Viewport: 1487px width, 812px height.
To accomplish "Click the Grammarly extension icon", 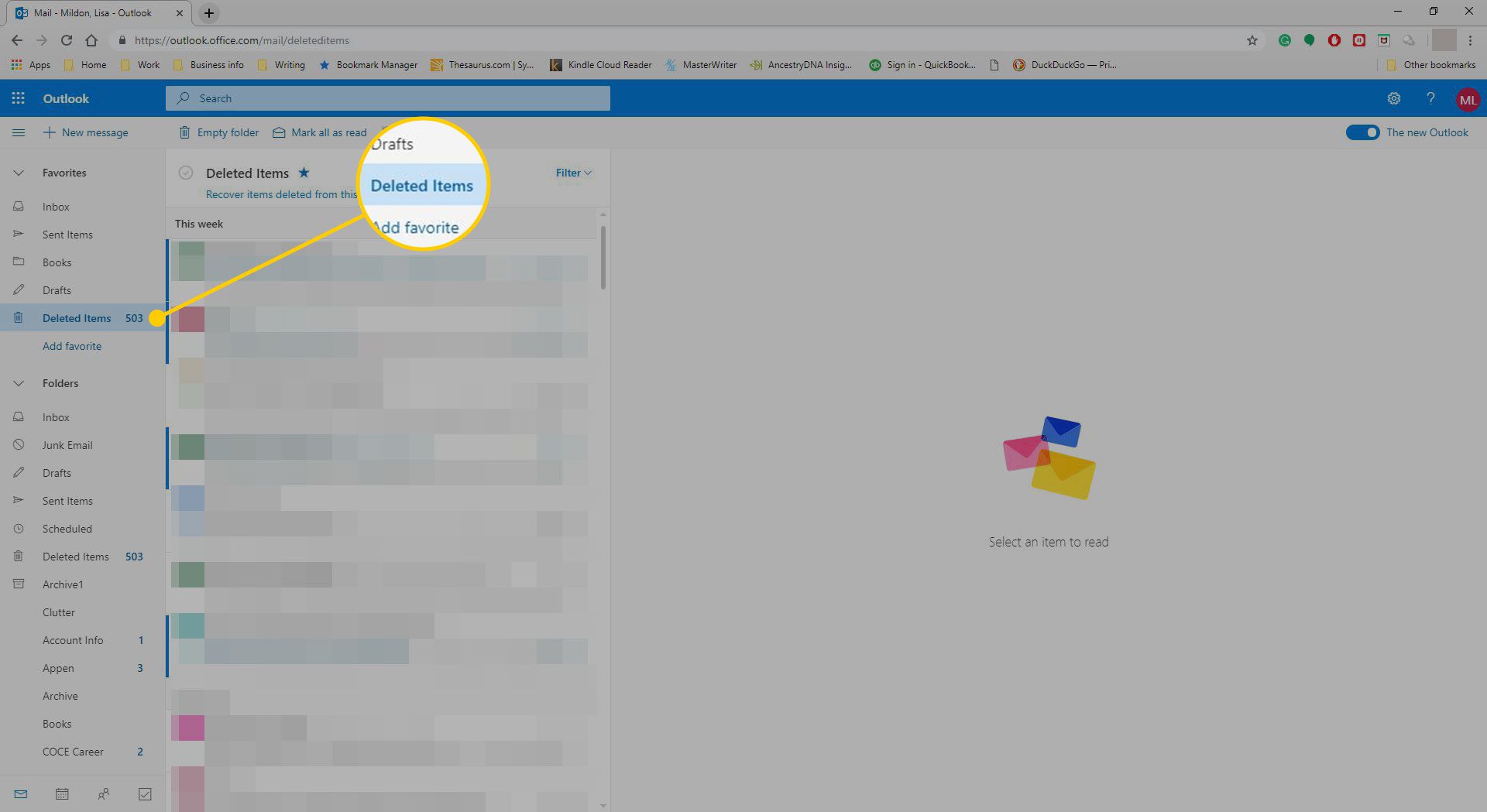I will coord(1285,40).
